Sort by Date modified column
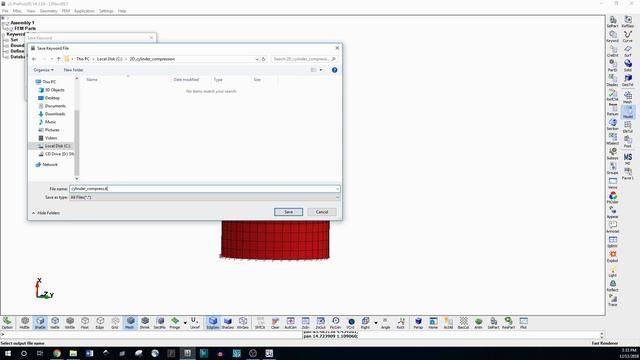640x360 pixels. pyautogui.click(x=186, y=80)
